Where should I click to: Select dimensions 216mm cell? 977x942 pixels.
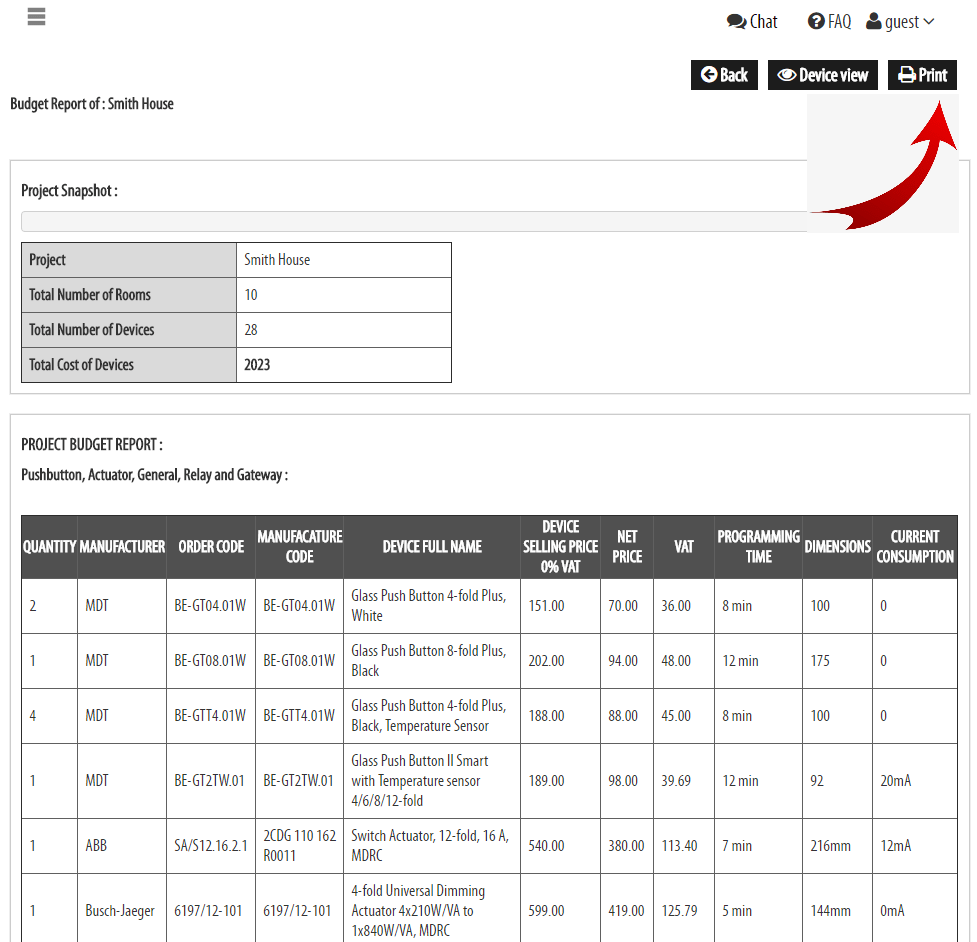click(837, 846)
